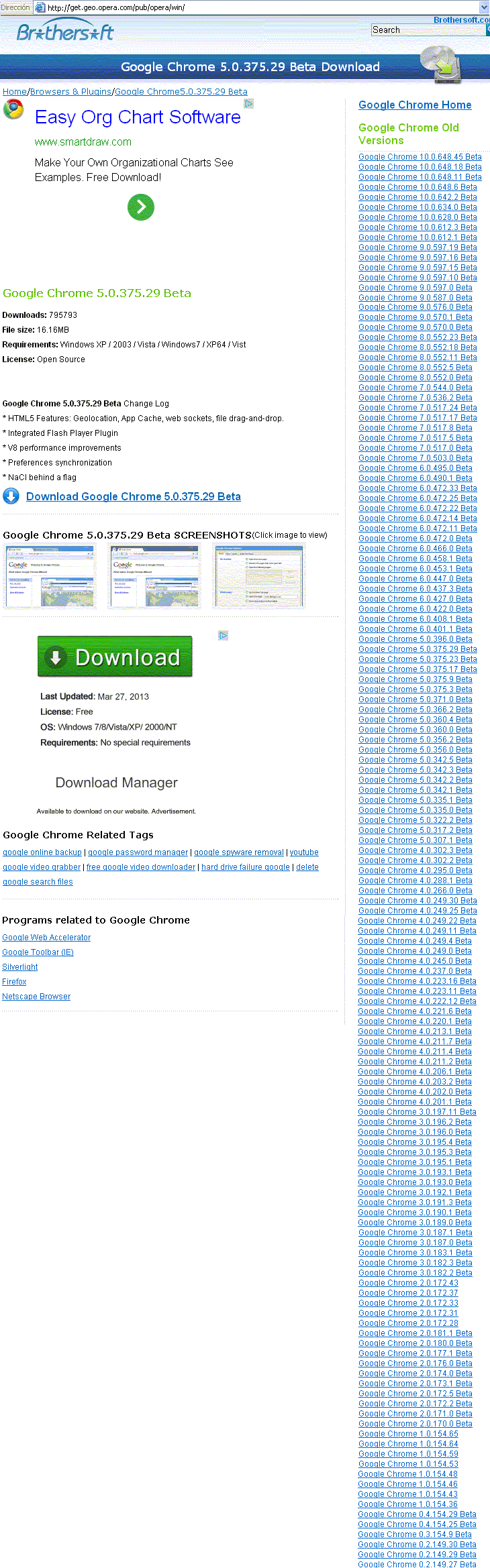Click free google video downloader tag
Screen dimensions: 490x1568
click(141, 867)
